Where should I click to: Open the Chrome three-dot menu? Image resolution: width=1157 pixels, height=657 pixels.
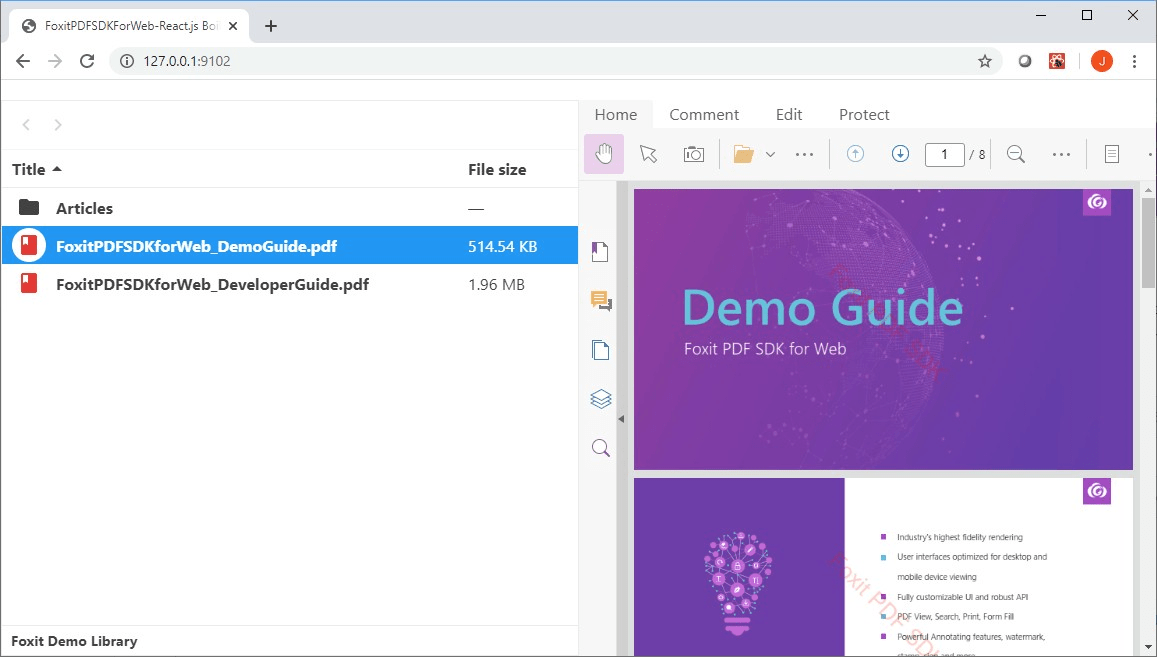(x=1134, y=61)
